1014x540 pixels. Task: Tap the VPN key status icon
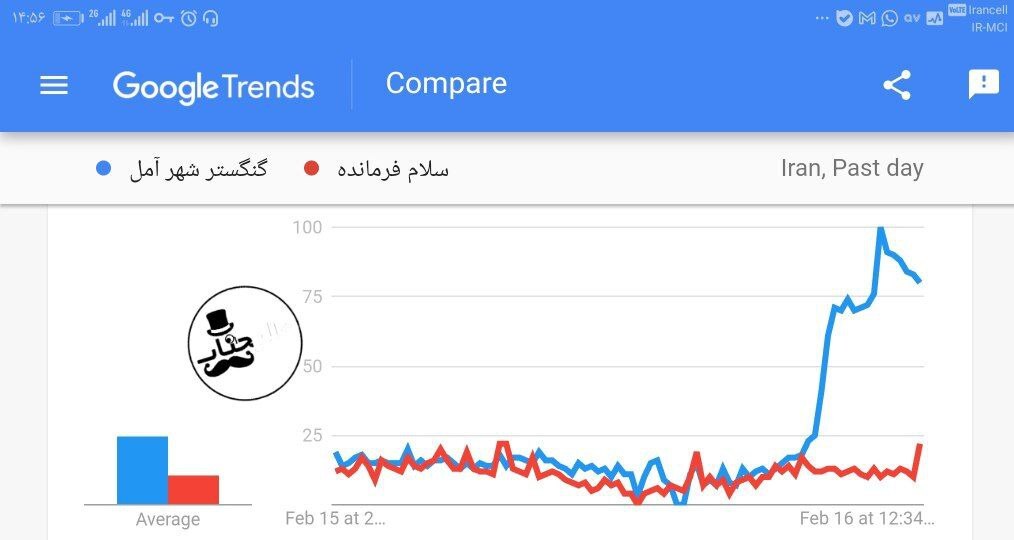click(x=165, y=18)
